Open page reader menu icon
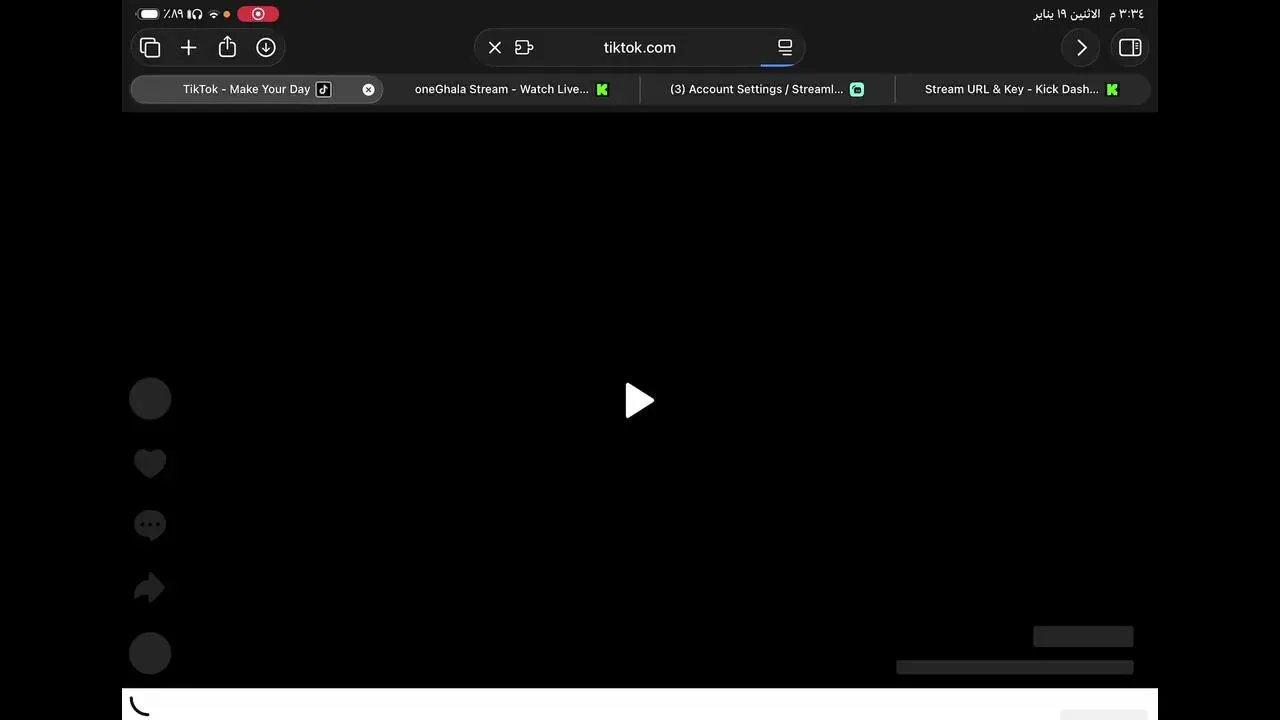Screen dimensions: 1280x720 pos(785,47)
